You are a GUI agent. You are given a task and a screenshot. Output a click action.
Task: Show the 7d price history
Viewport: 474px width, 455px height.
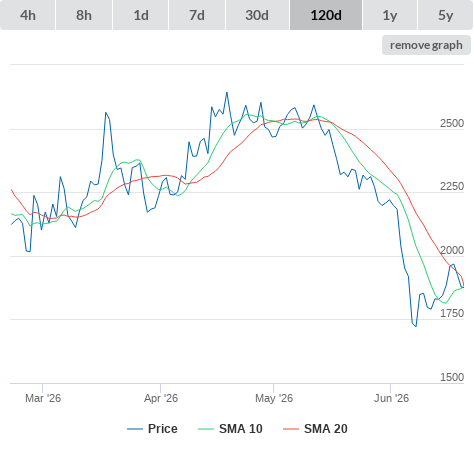197,15
